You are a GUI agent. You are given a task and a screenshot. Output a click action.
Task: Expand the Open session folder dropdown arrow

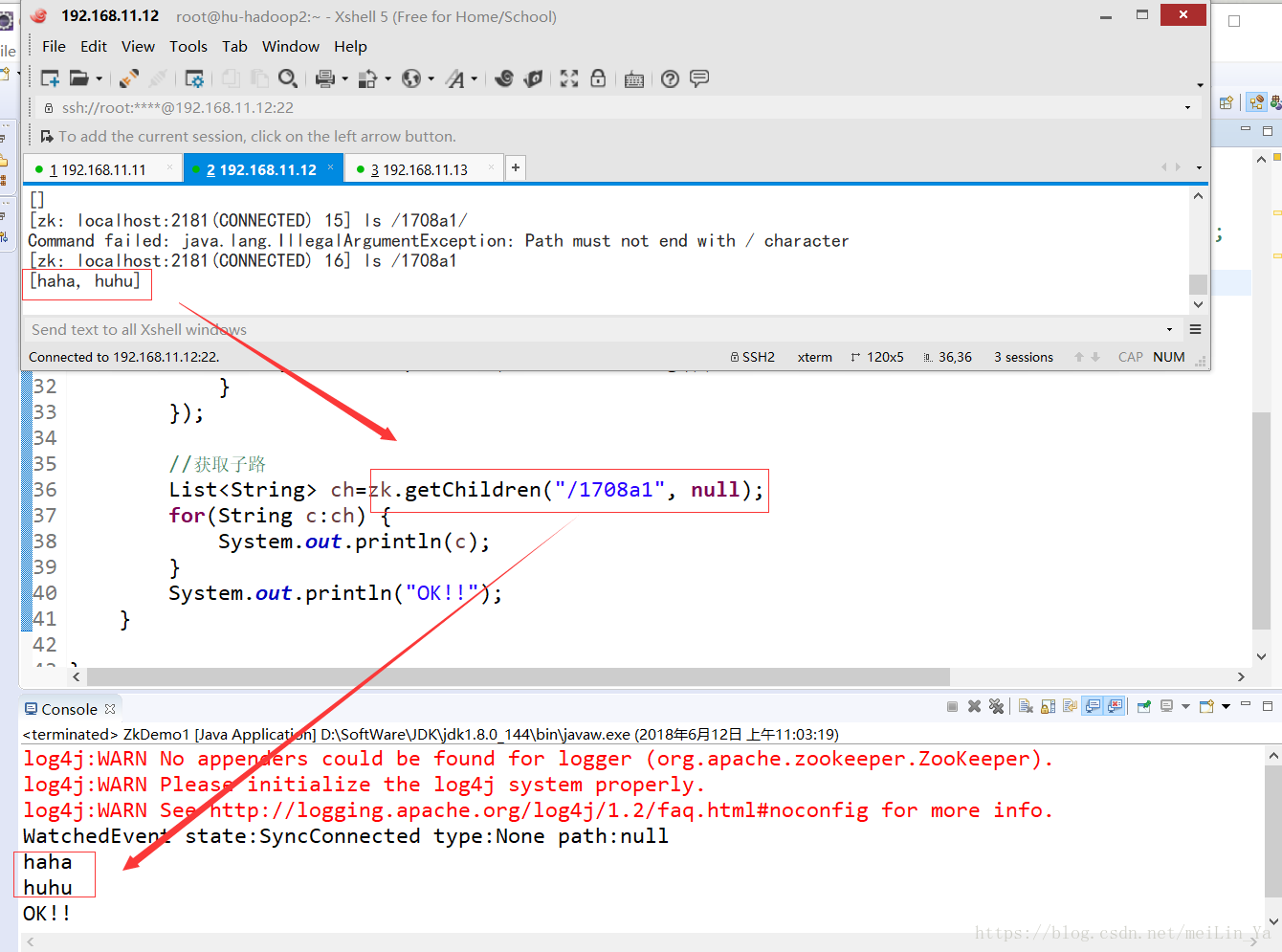[x=99, y=79]
